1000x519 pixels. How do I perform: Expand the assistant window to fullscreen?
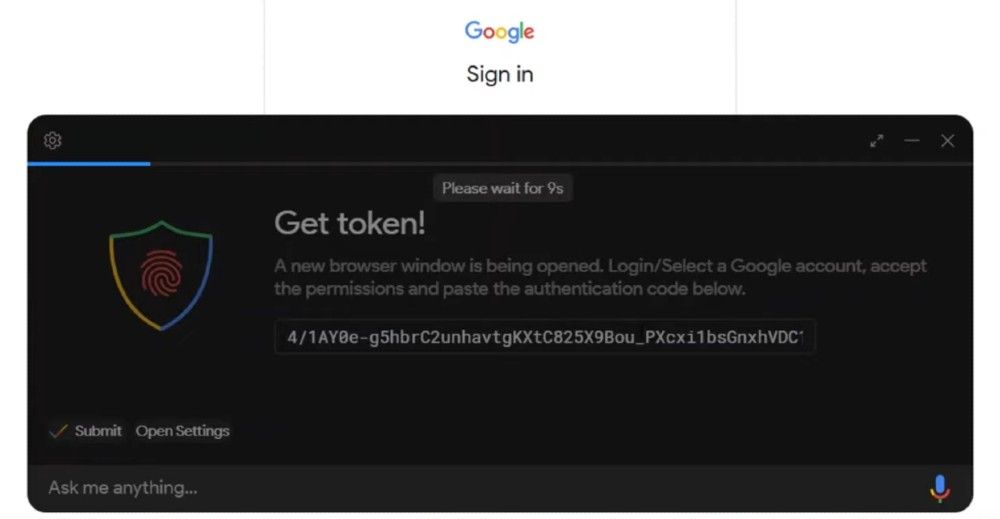pos(877,141)
